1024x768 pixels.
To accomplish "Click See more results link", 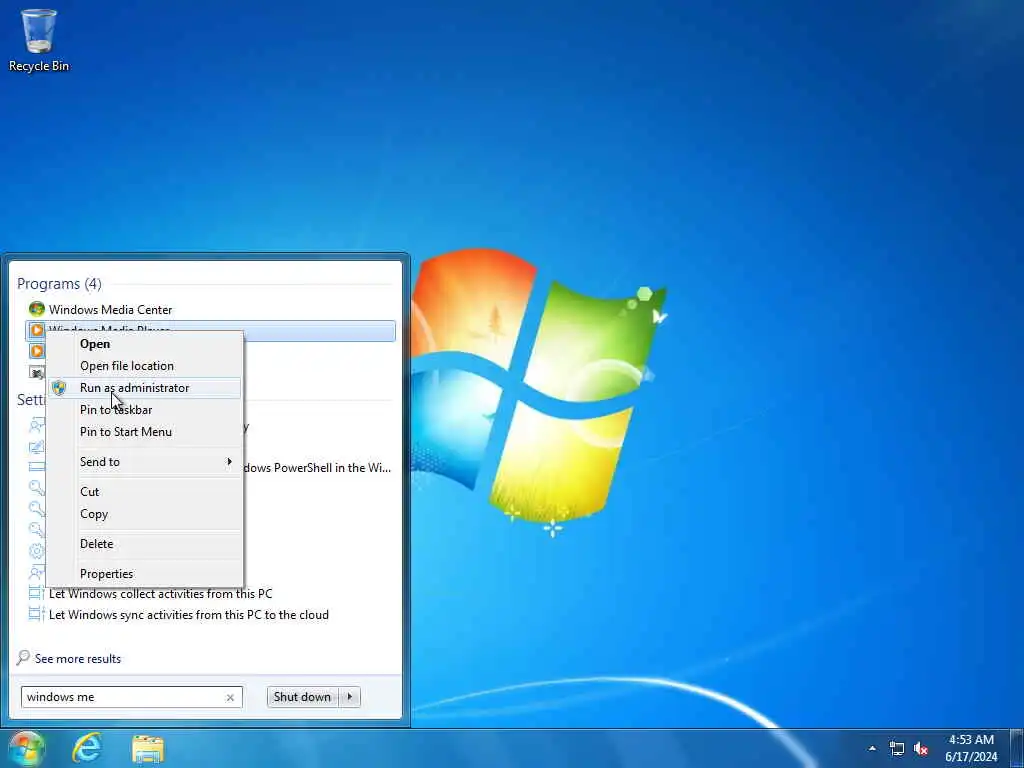I will pos(69,658).
